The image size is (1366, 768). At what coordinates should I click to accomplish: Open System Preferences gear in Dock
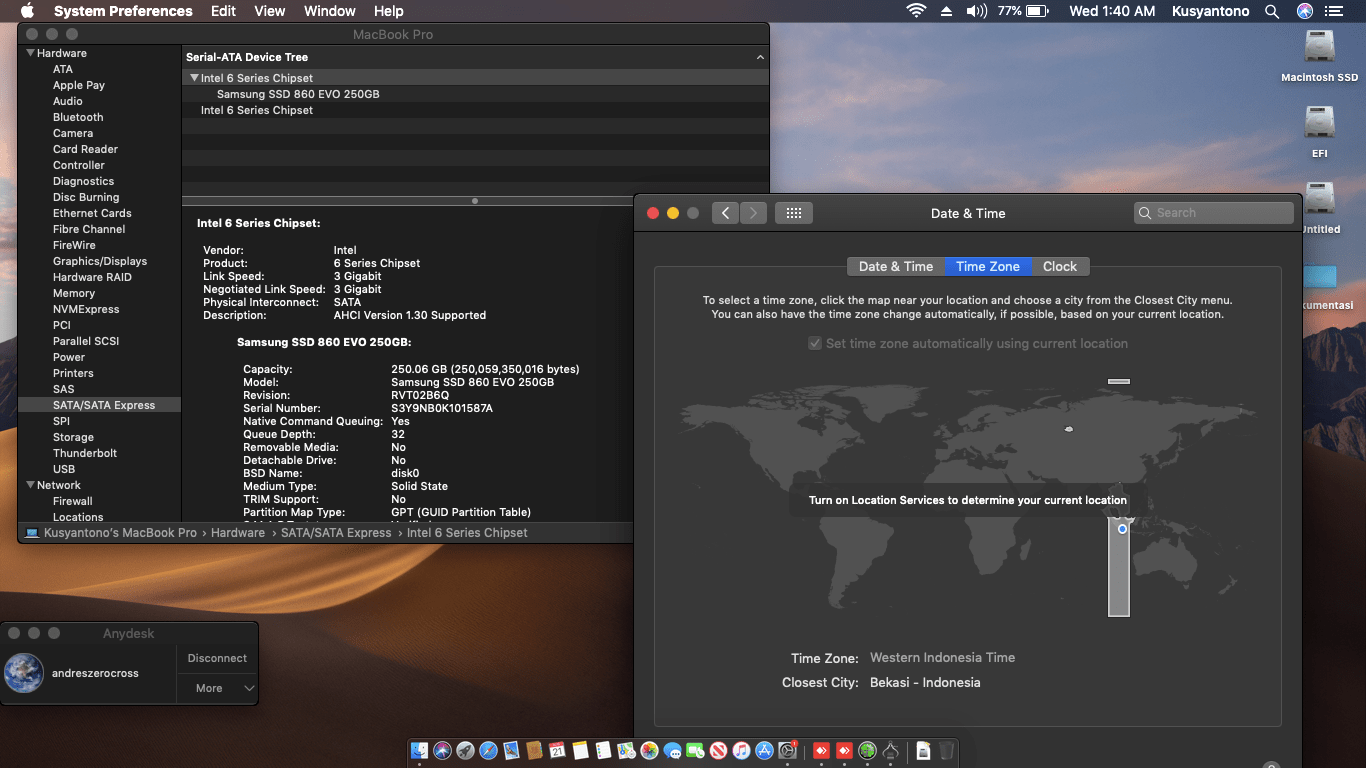tap(787, 750)
